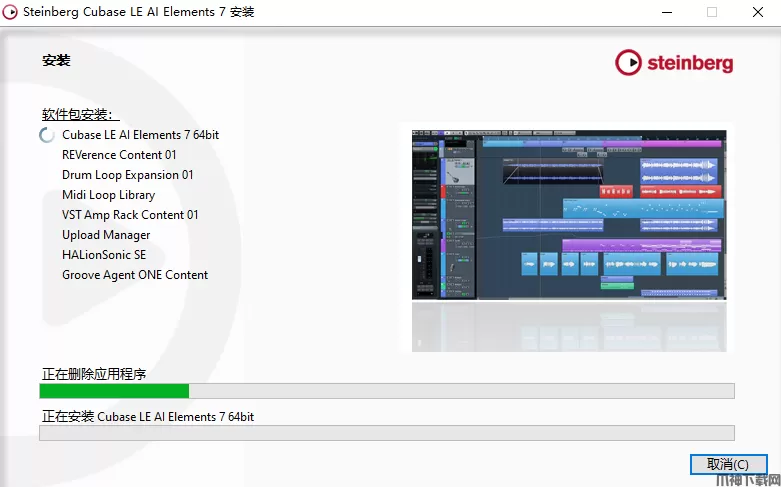Click the green overall progress bar
This screenshot has height=487, width=781.
click(x=387, y=391)
